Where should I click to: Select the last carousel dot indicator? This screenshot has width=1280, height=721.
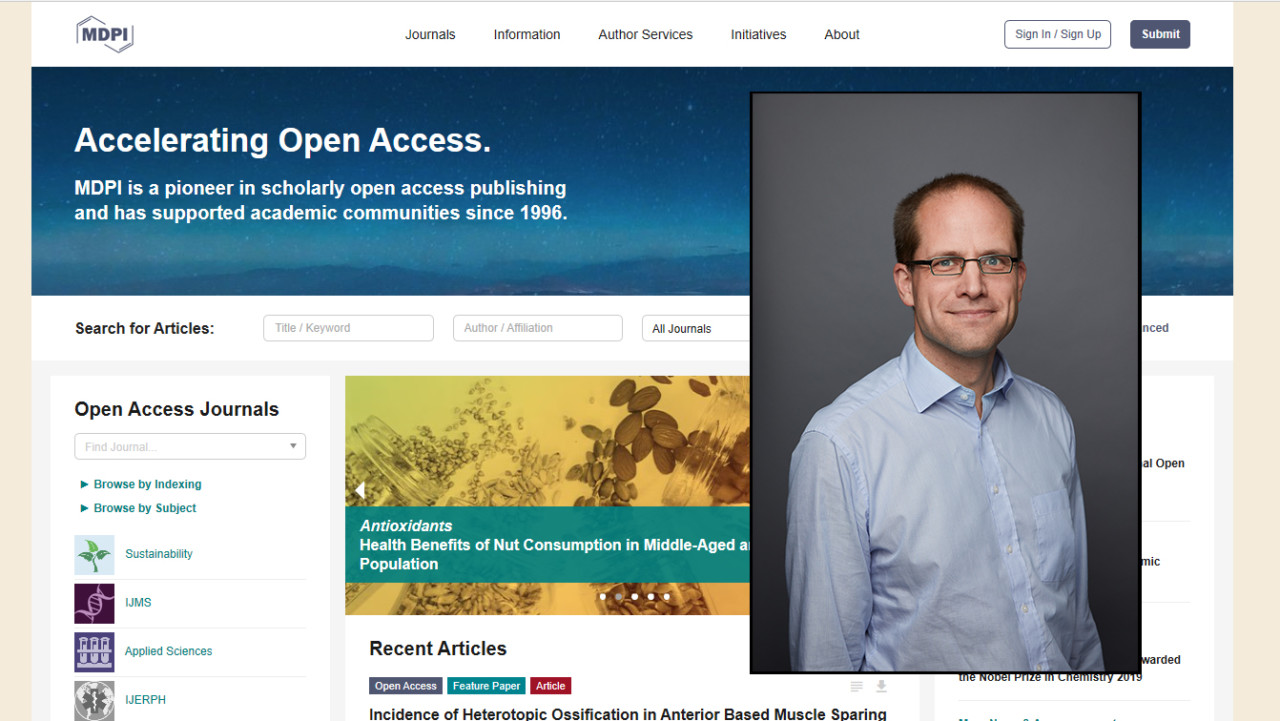pyautogui.click(x=666, y=597)
